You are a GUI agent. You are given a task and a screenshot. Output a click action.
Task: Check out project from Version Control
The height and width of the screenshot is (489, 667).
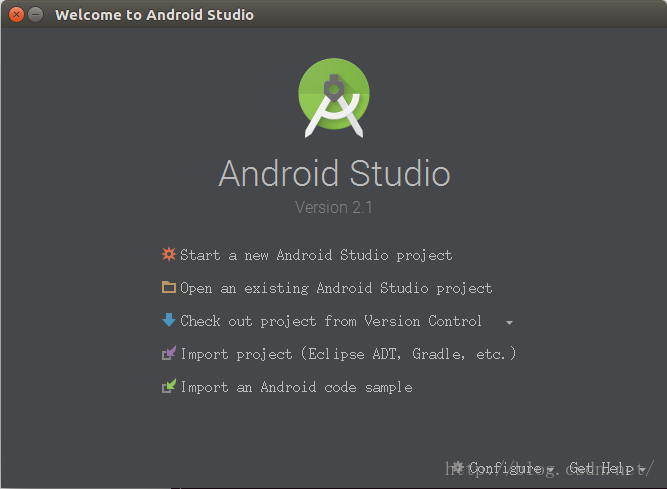point(331,321)
